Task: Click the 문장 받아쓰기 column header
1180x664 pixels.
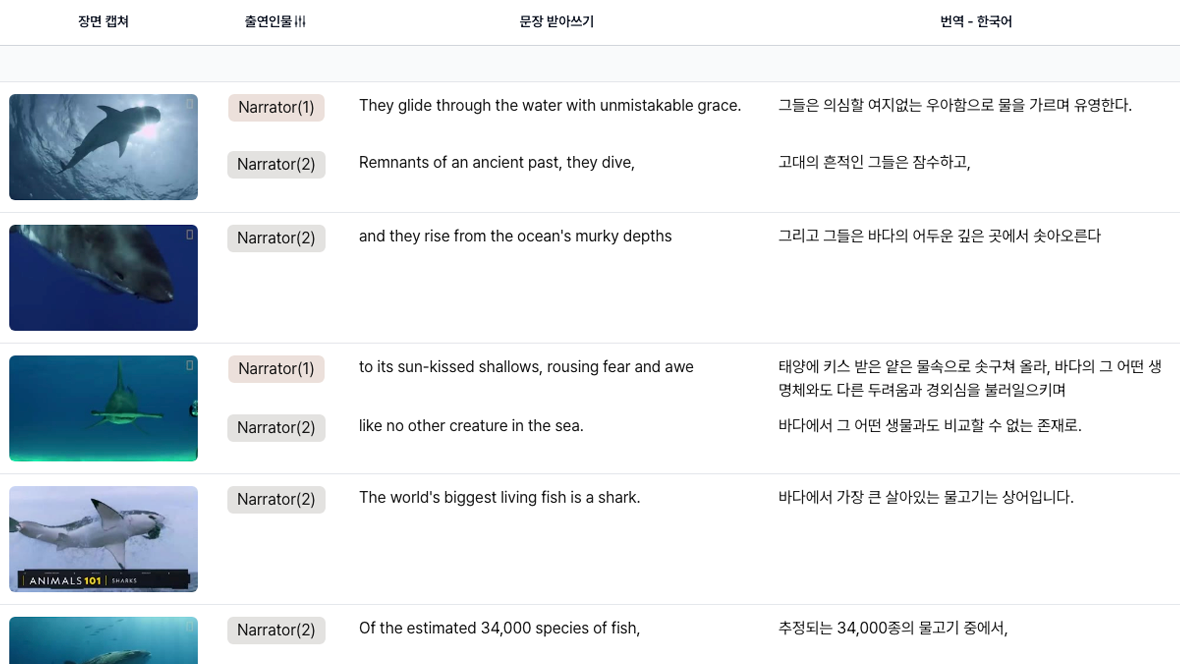Action: click(x=556, y=21)
